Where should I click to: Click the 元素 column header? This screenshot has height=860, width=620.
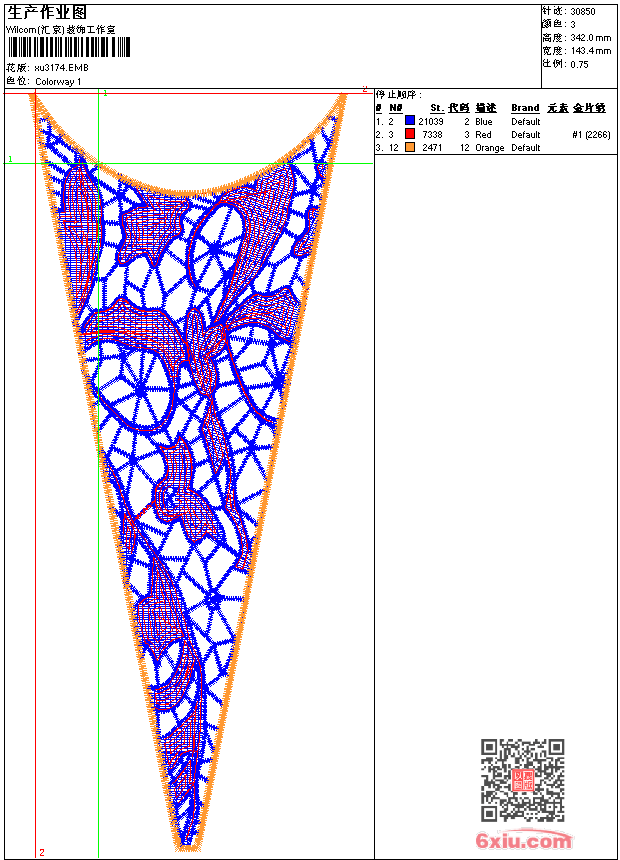click(x=558, y=108)
